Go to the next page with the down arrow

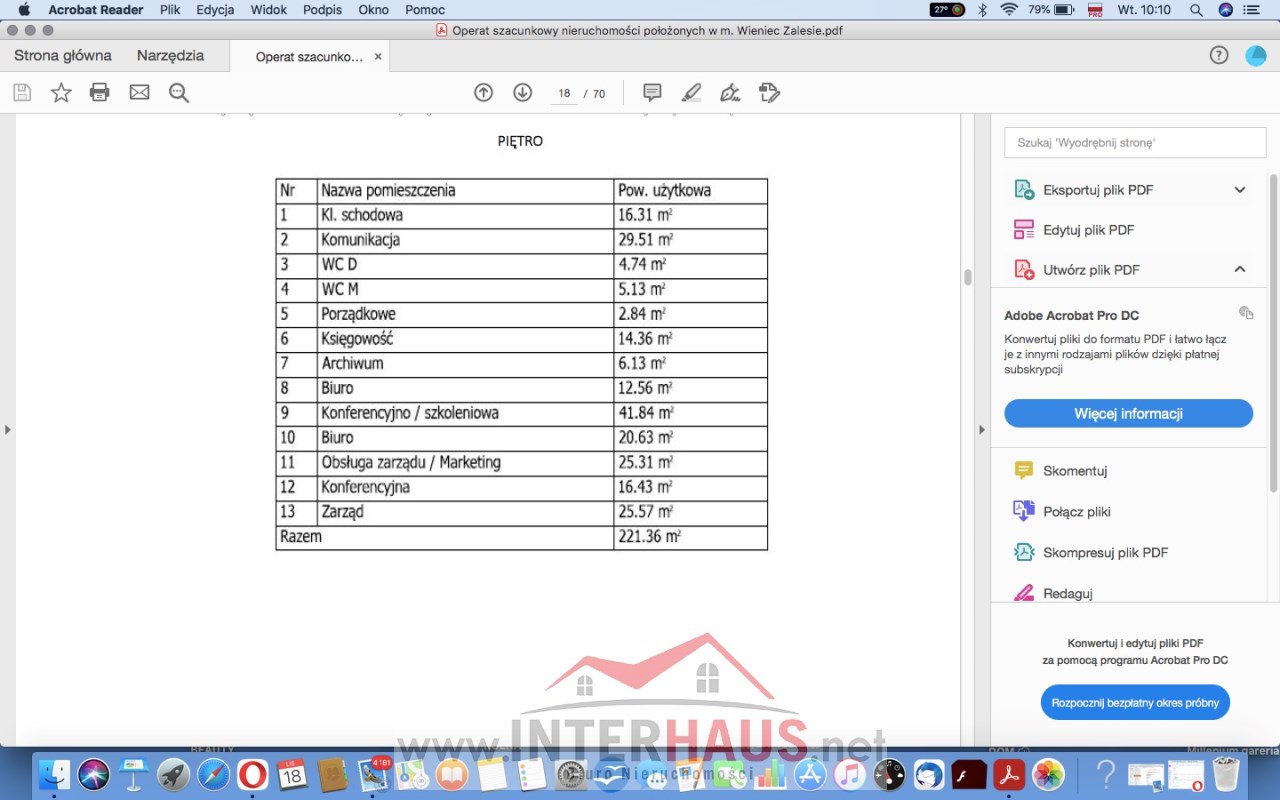click(522, 93)
